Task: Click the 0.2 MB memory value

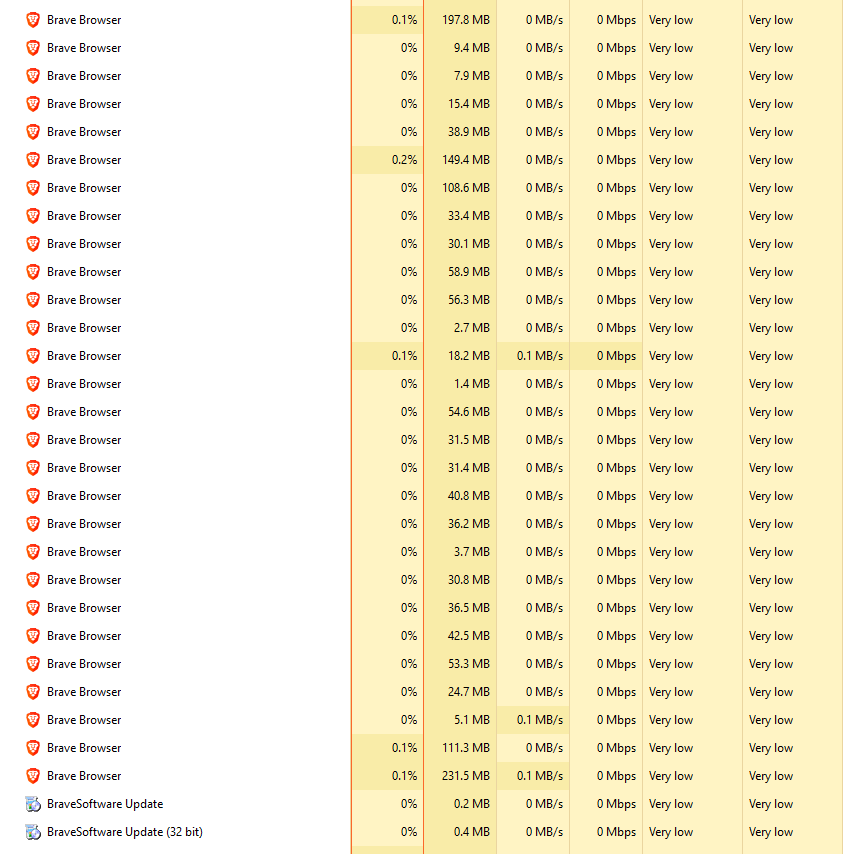Action: (472, 804)
